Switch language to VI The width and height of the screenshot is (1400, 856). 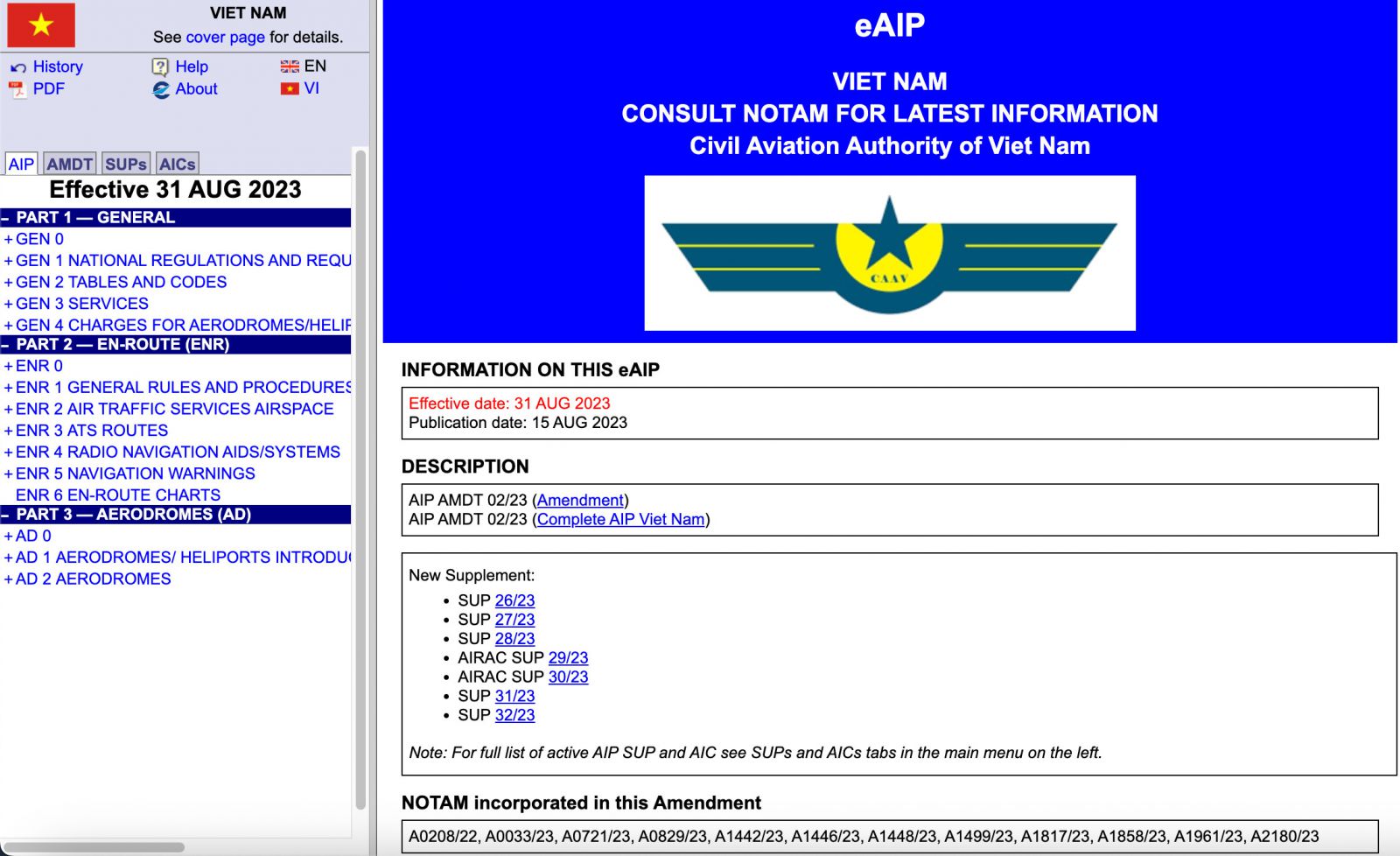coord(311,88)
